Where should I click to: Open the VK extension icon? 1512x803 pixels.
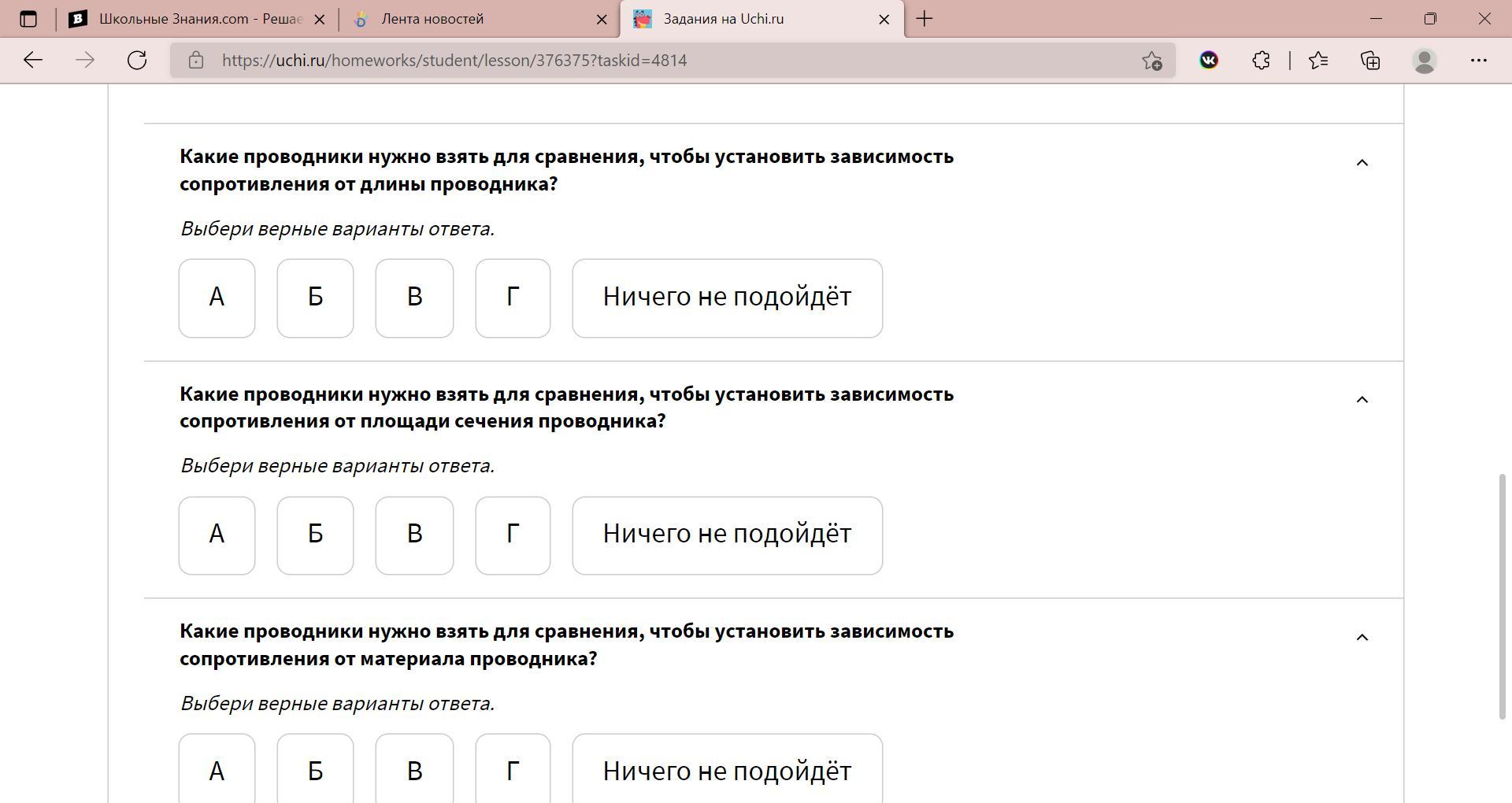coord(1209,61)
